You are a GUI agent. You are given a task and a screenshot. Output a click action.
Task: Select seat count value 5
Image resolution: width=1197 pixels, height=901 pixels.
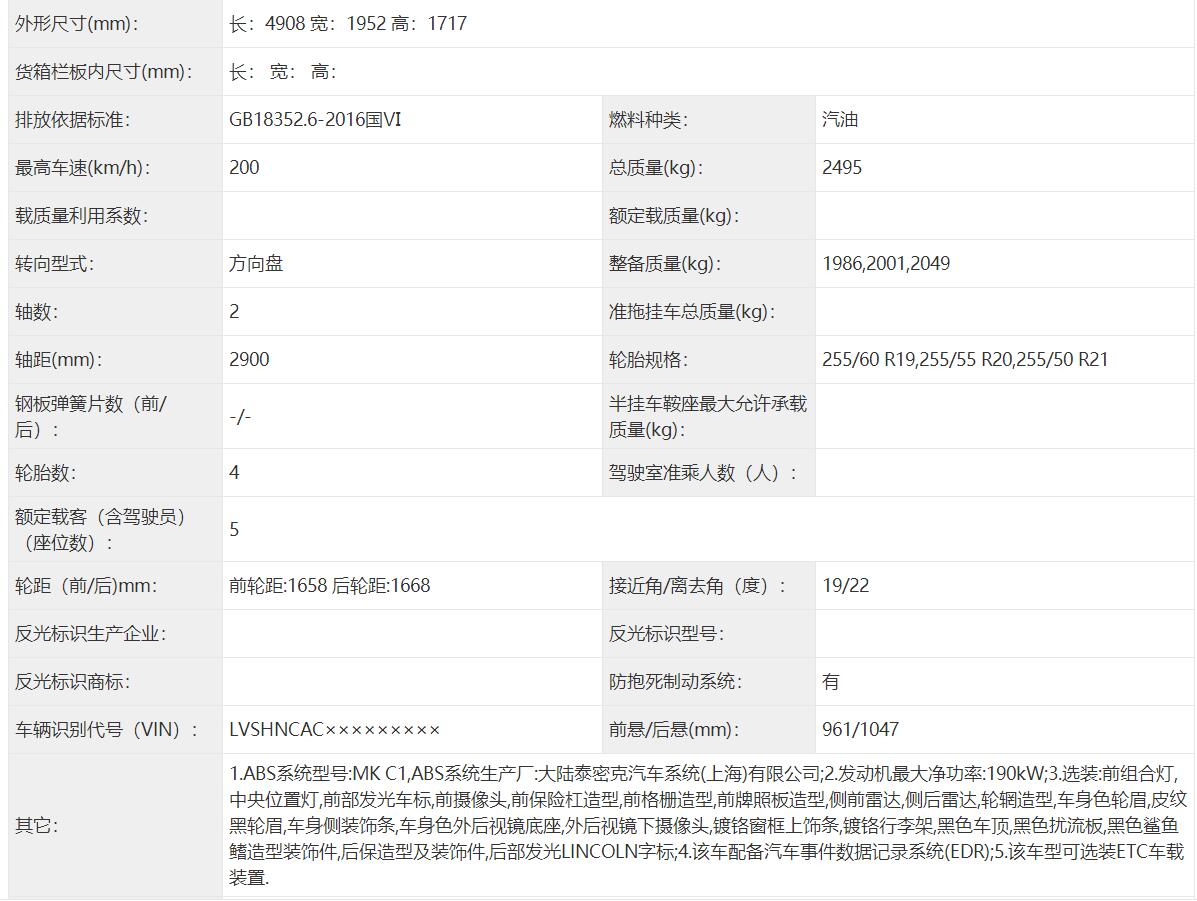click(234, 530)
